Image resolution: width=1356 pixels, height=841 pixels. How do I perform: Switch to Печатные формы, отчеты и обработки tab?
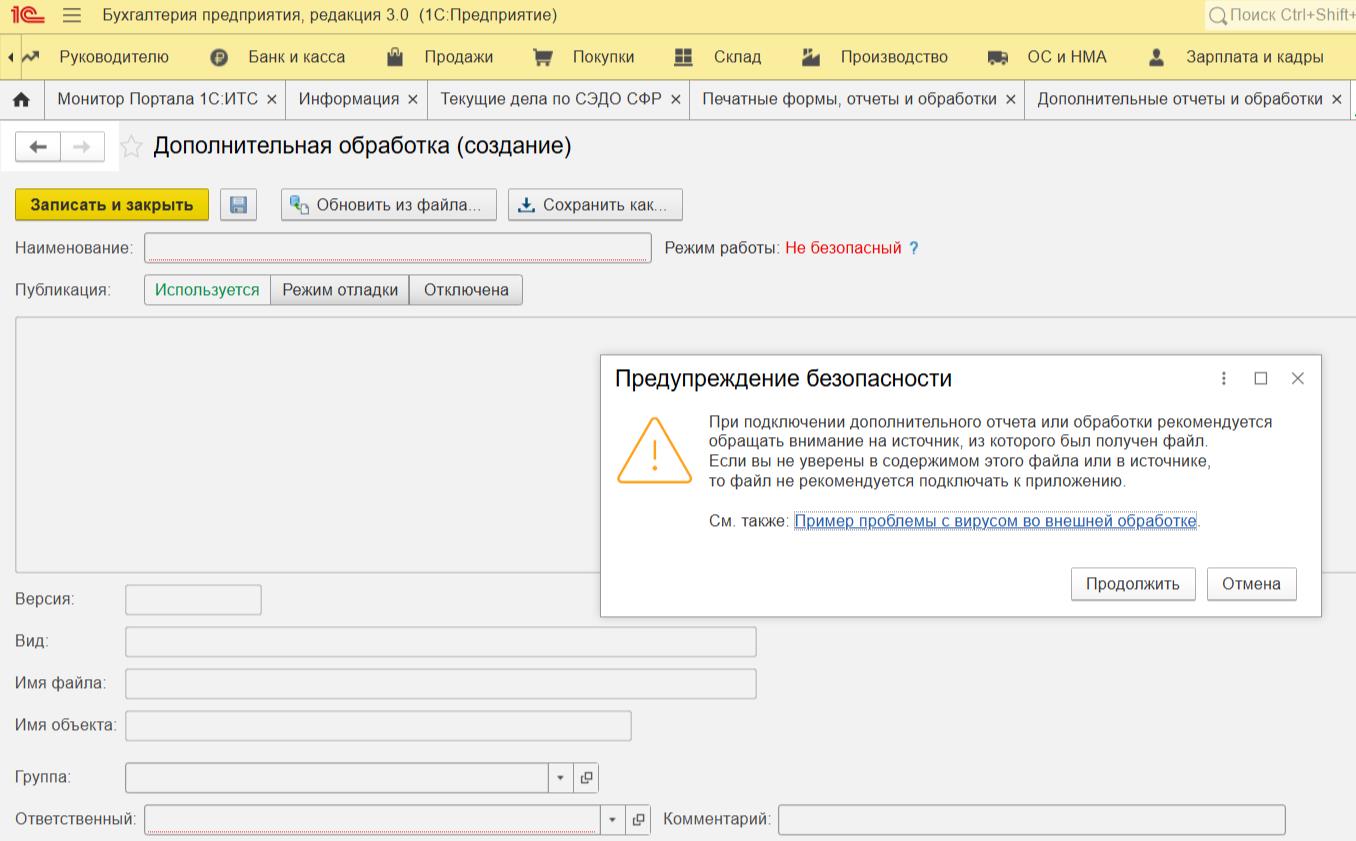850,100
